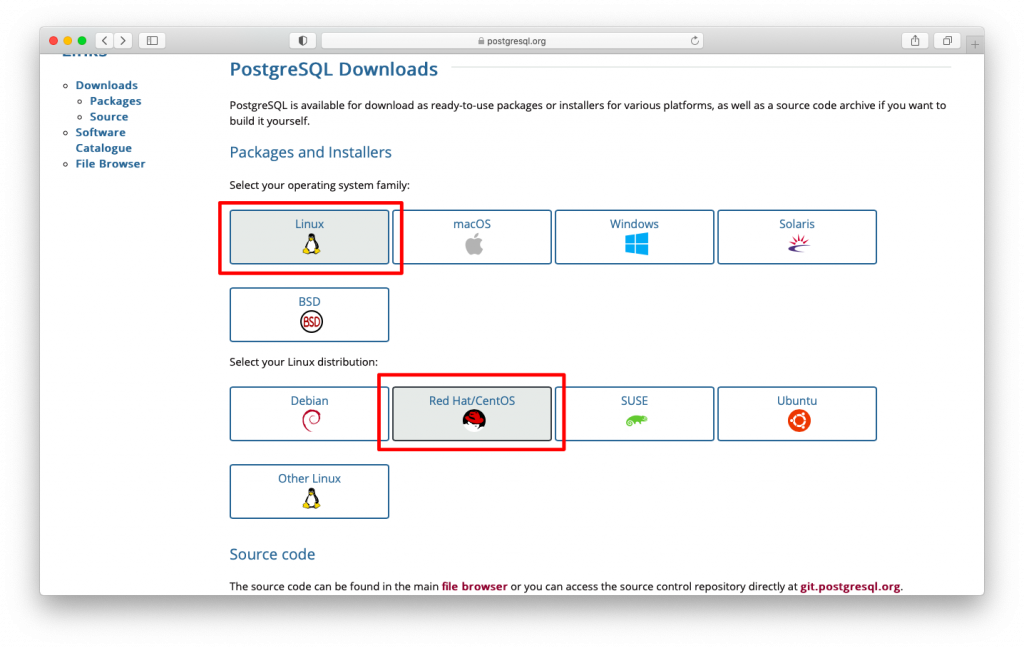Select the BSD operating system tile

[x=309, y=314]
